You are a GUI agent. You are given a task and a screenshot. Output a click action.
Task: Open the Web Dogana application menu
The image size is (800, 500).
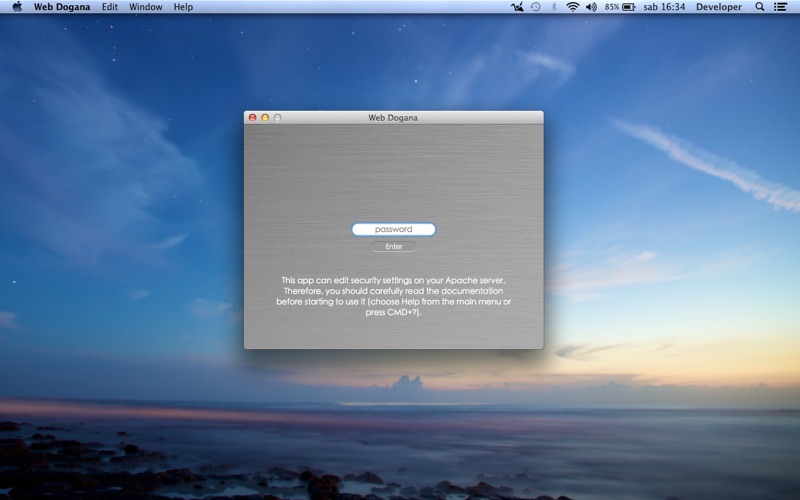[62, 7]
